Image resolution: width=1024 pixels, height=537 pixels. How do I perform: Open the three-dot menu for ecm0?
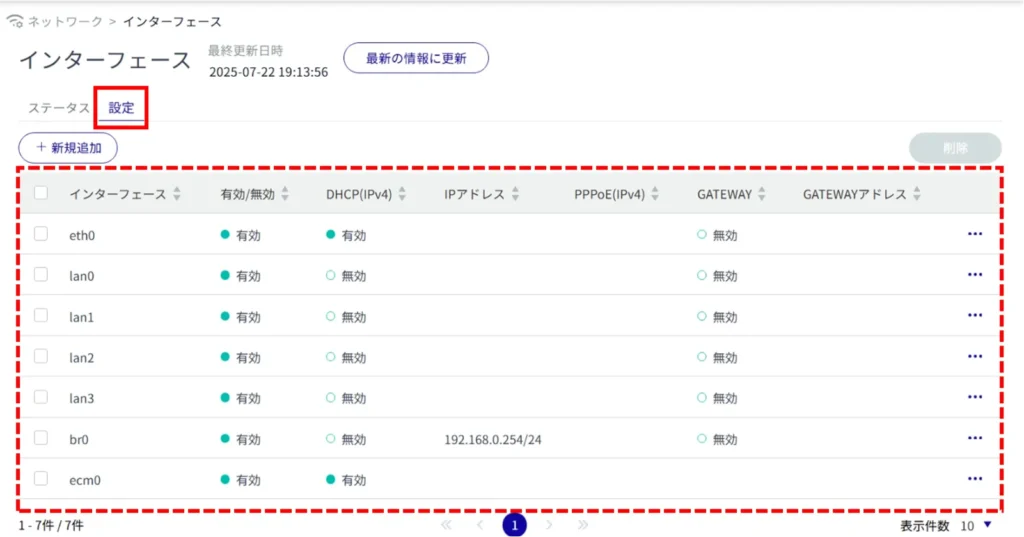click(x=975, y=479)
